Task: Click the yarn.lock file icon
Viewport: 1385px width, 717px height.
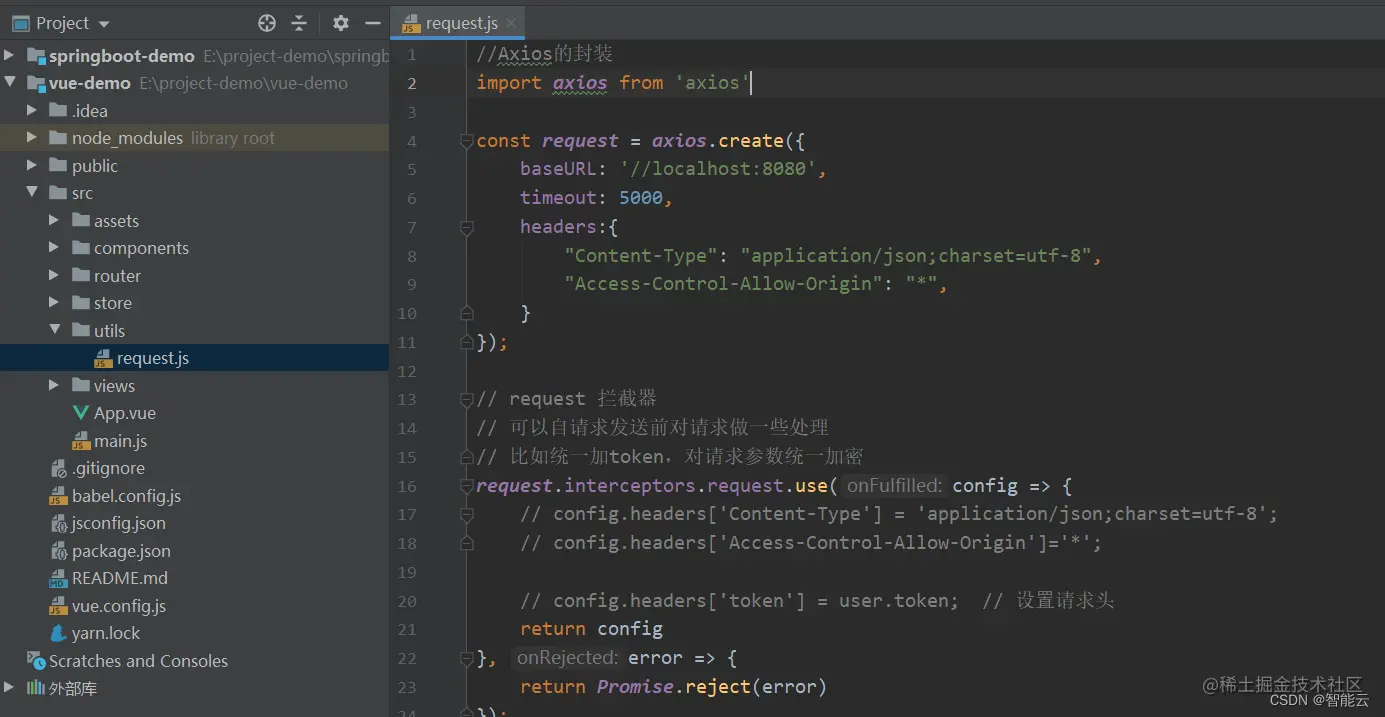Action: click(58, 633)
